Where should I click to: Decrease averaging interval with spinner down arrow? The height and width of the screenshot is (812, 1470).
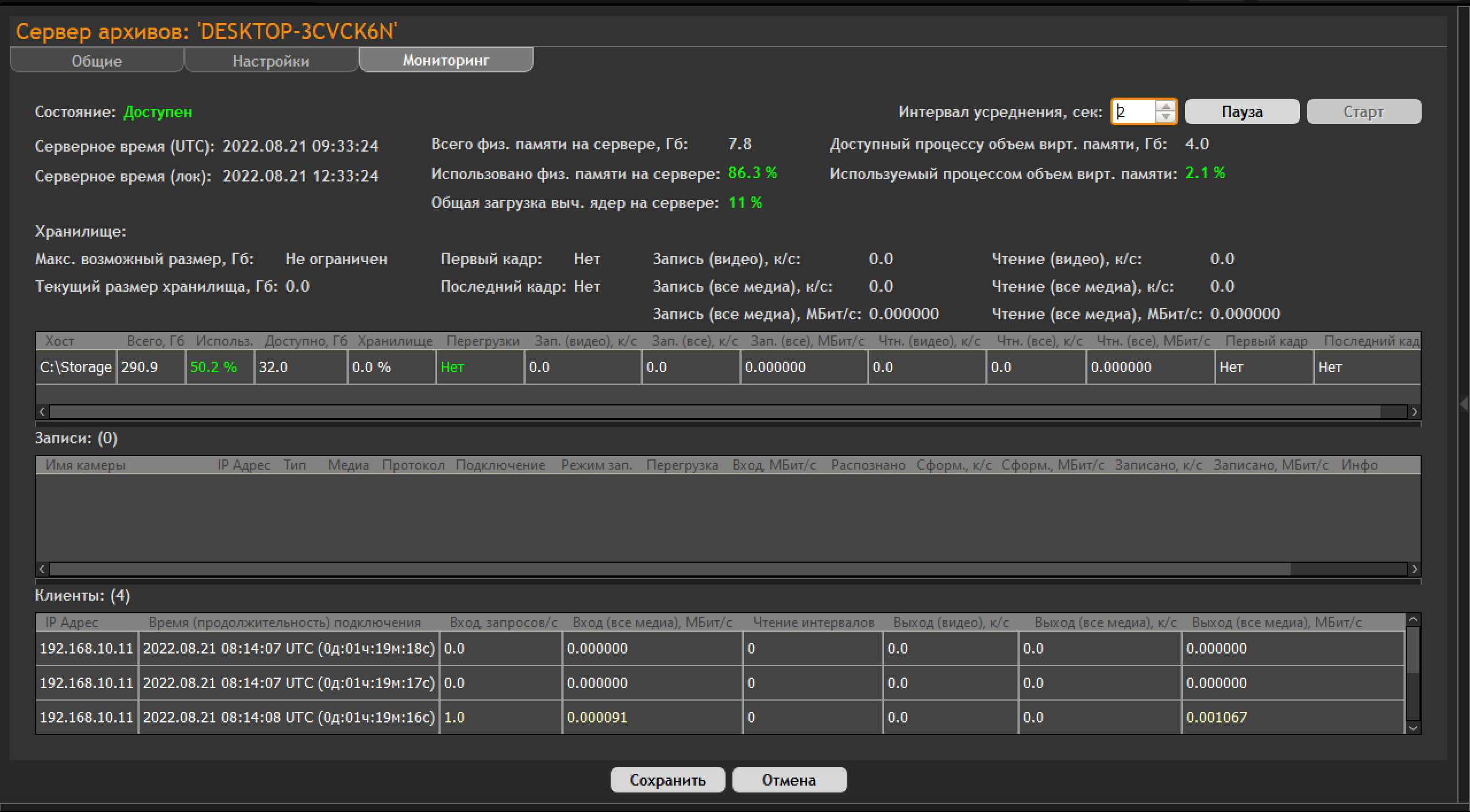[x=1166, y=117]
